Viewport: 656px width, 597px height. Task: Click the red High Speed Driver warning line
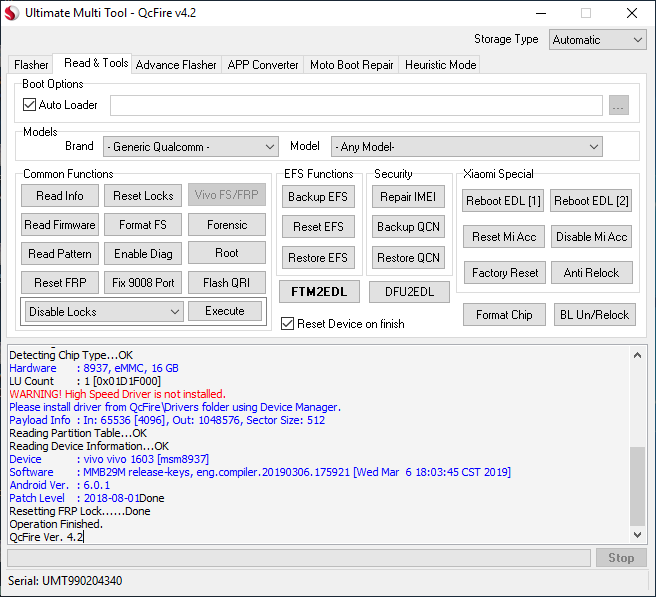(118, 394)
